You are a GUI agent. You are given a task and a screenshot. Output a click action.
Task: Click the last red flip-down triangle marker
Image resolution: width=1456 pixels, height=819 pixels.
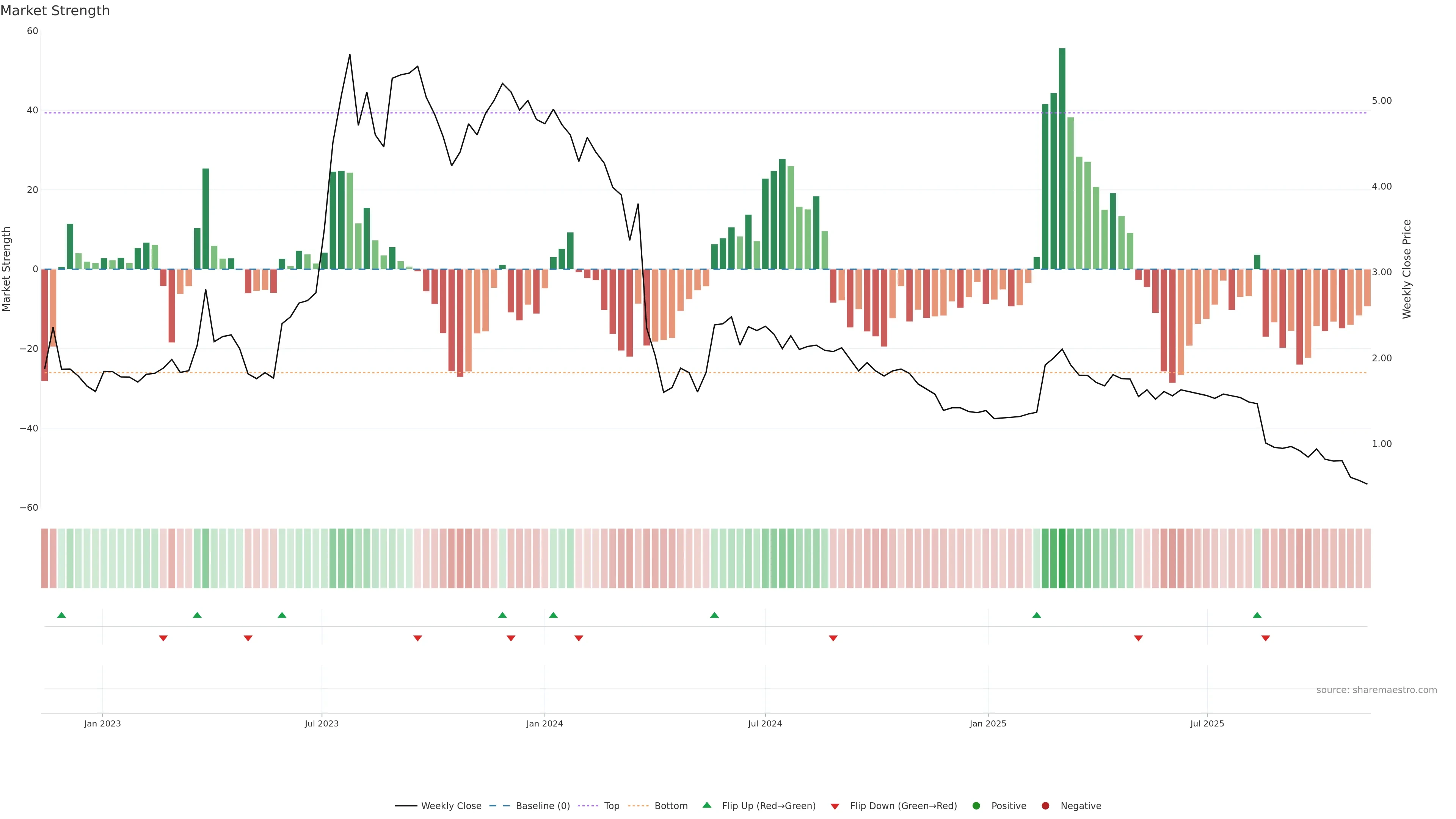[x=1266, y=638]
